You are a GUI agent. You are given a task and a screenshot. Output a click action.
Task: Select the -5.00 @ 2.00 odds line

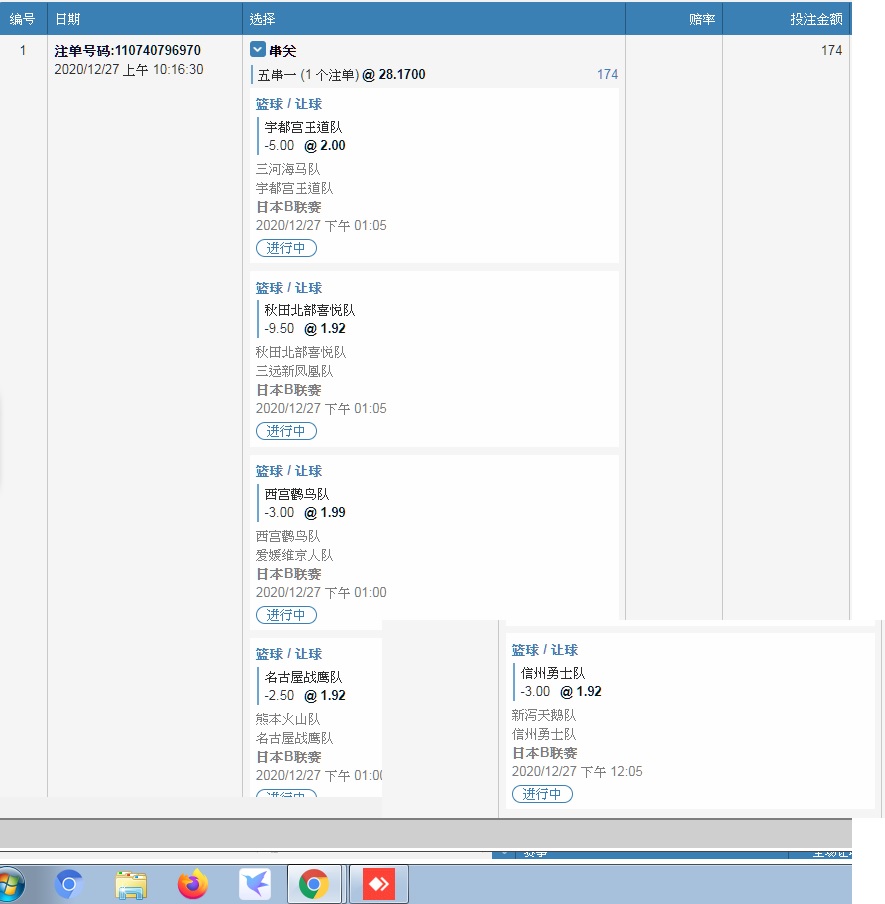[304, 145]
